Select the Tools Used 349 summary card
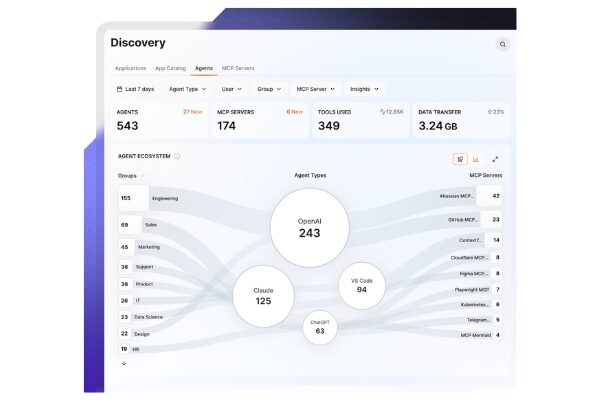 coord(360,120)
